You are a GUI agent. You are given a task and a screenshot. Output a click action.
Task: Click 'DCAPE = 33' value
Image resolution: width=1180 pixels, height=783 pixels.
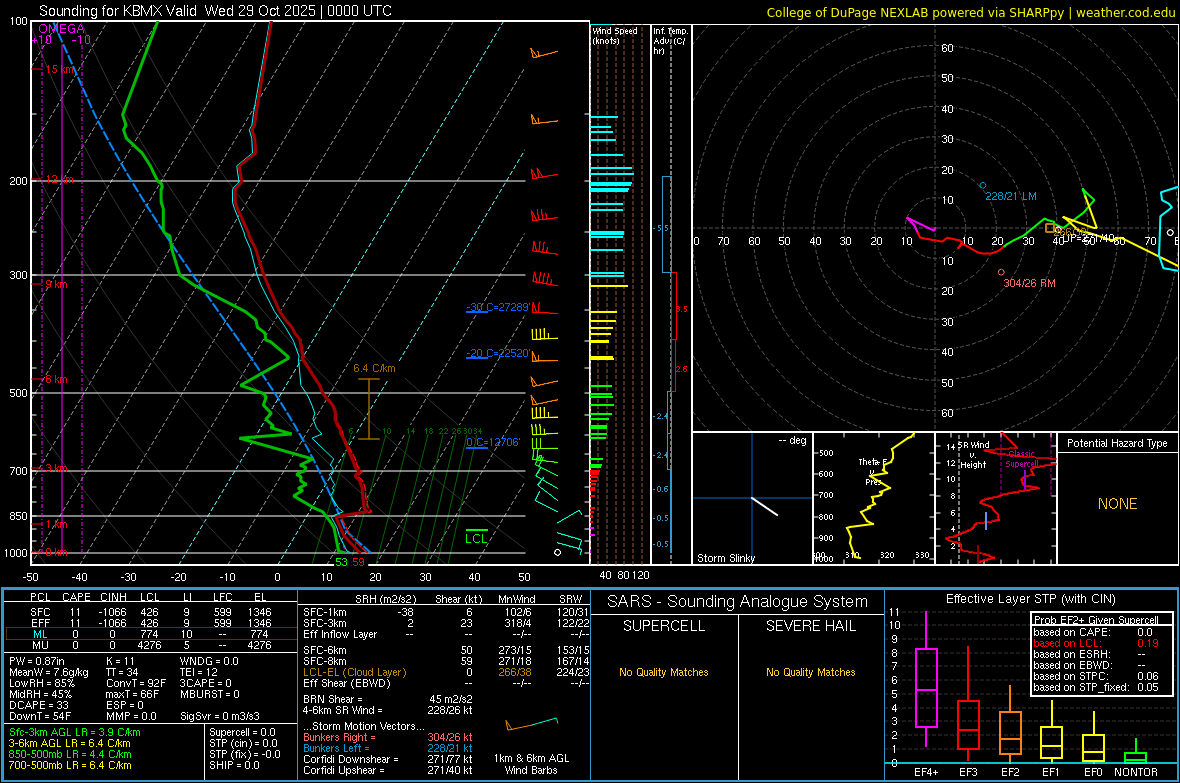point(39,705)
